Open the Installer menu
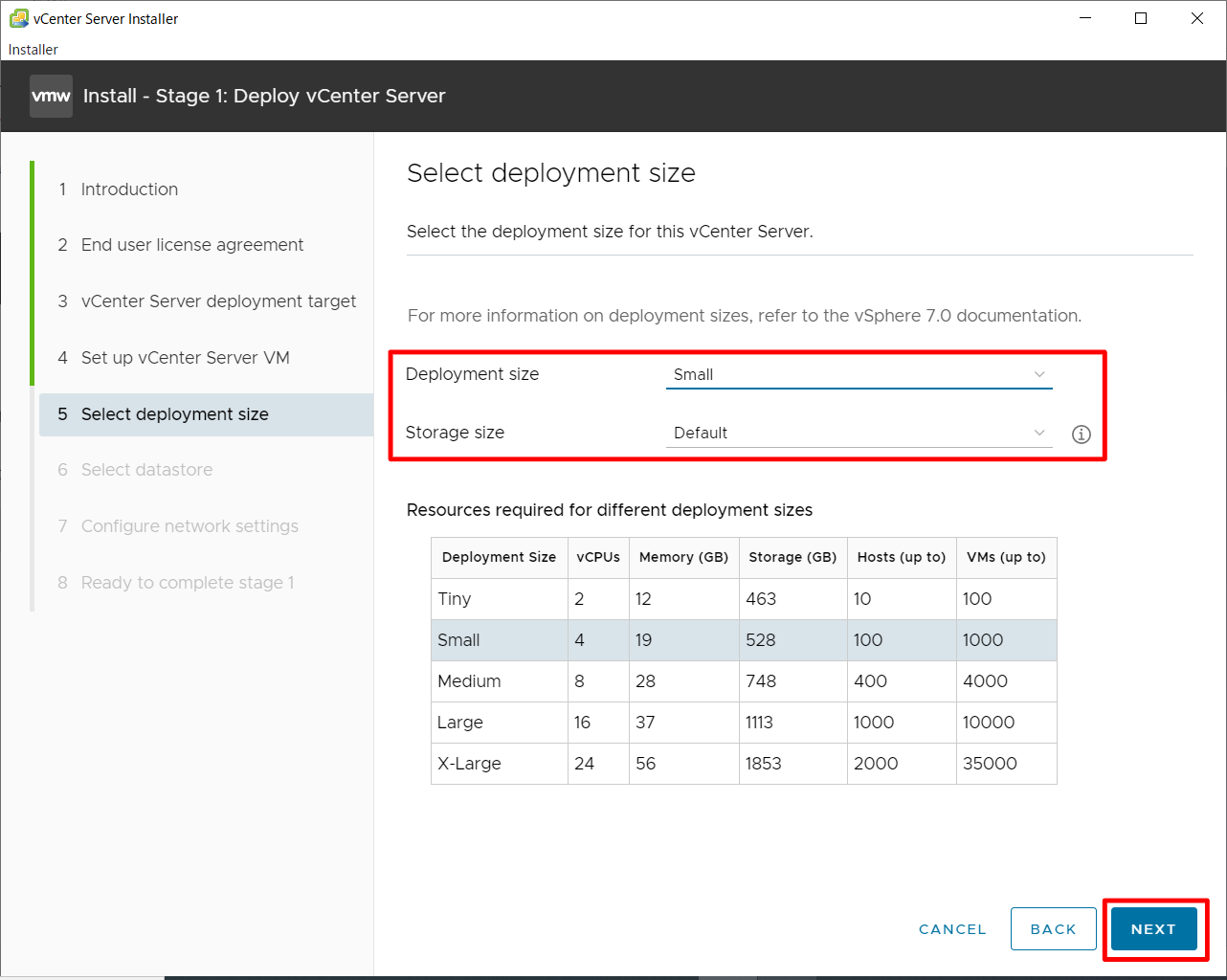The image size is (1227, 980). pyautogui.click(x=33, y=49)
